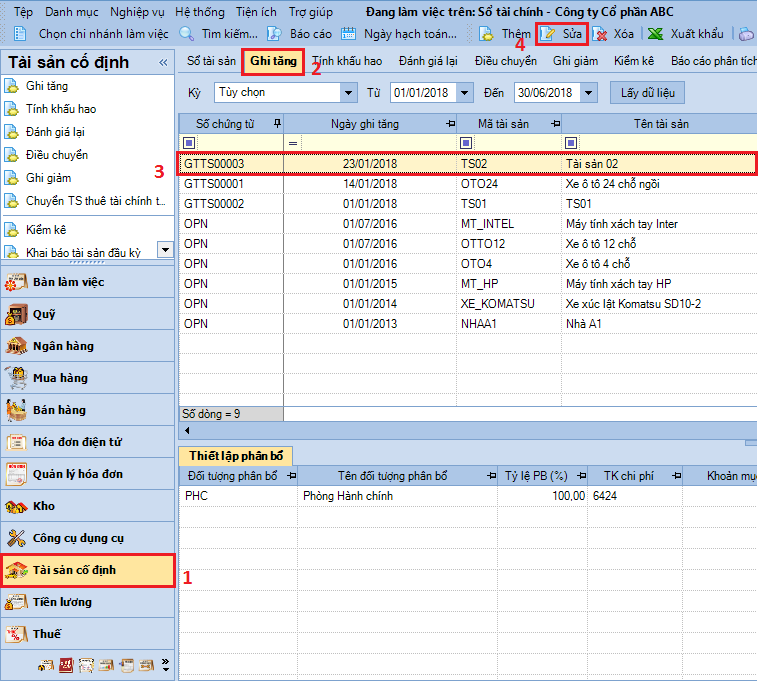
Task: Collapse the Tài sản cố định side panel
Action: click(x=163, y=62)
